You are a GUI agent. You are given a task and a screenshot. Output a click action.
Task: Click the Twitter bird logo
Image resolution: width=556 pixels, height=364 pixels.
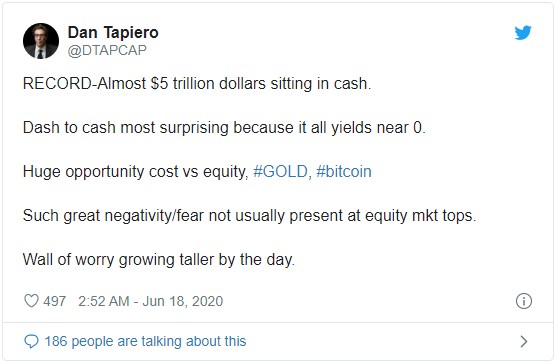523,33
